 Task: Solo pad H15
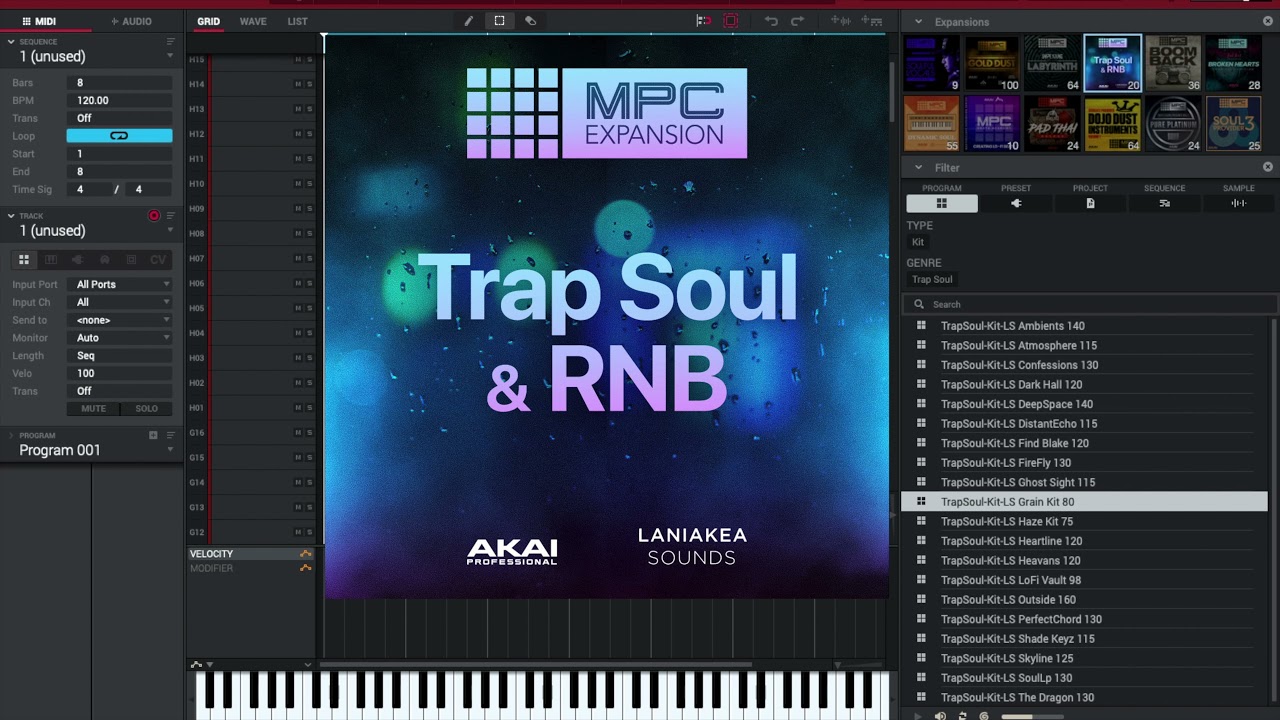click(310, 59)
